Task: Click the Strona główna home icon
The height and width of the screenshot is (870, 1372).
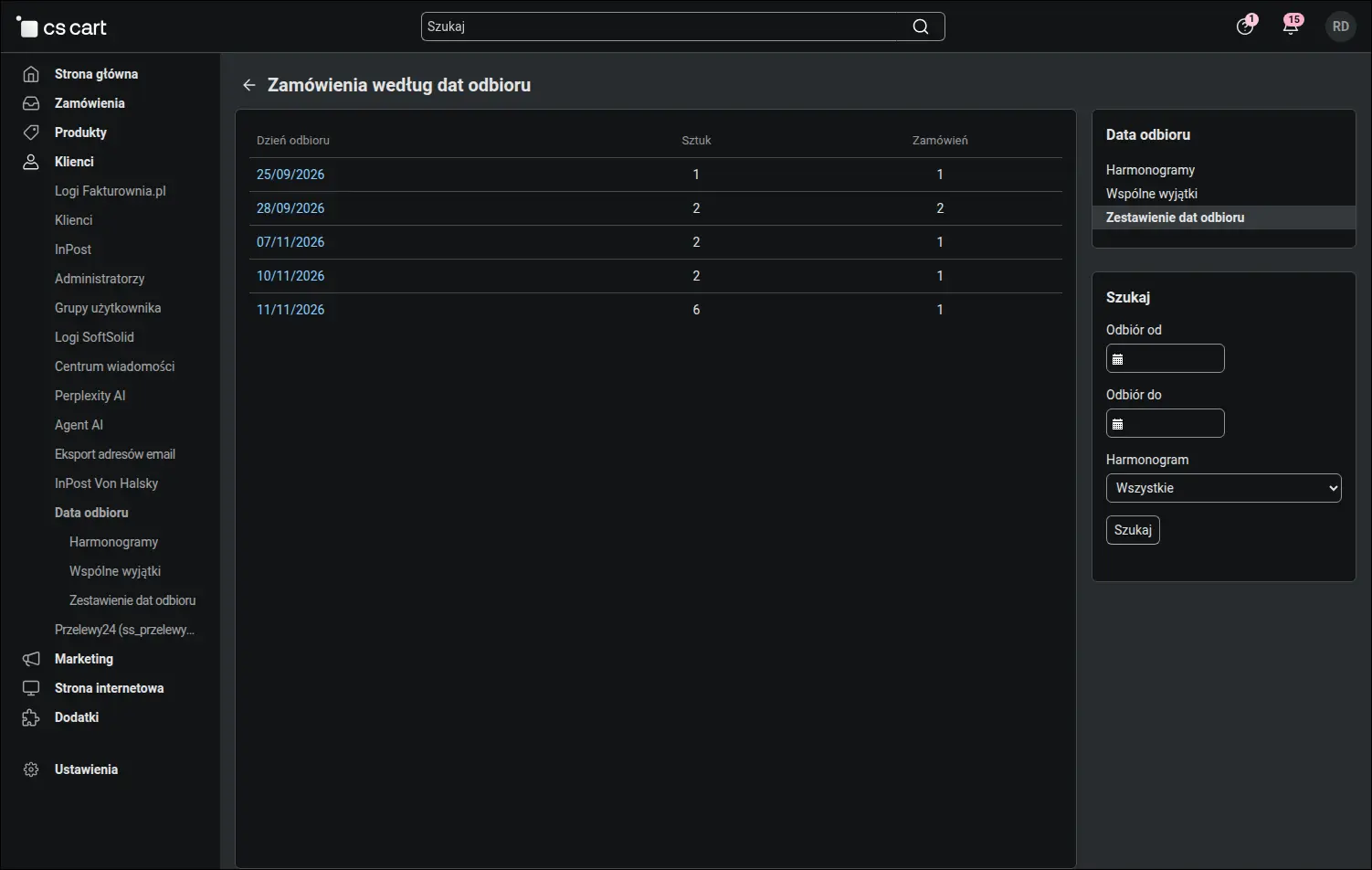Action: 31,74
